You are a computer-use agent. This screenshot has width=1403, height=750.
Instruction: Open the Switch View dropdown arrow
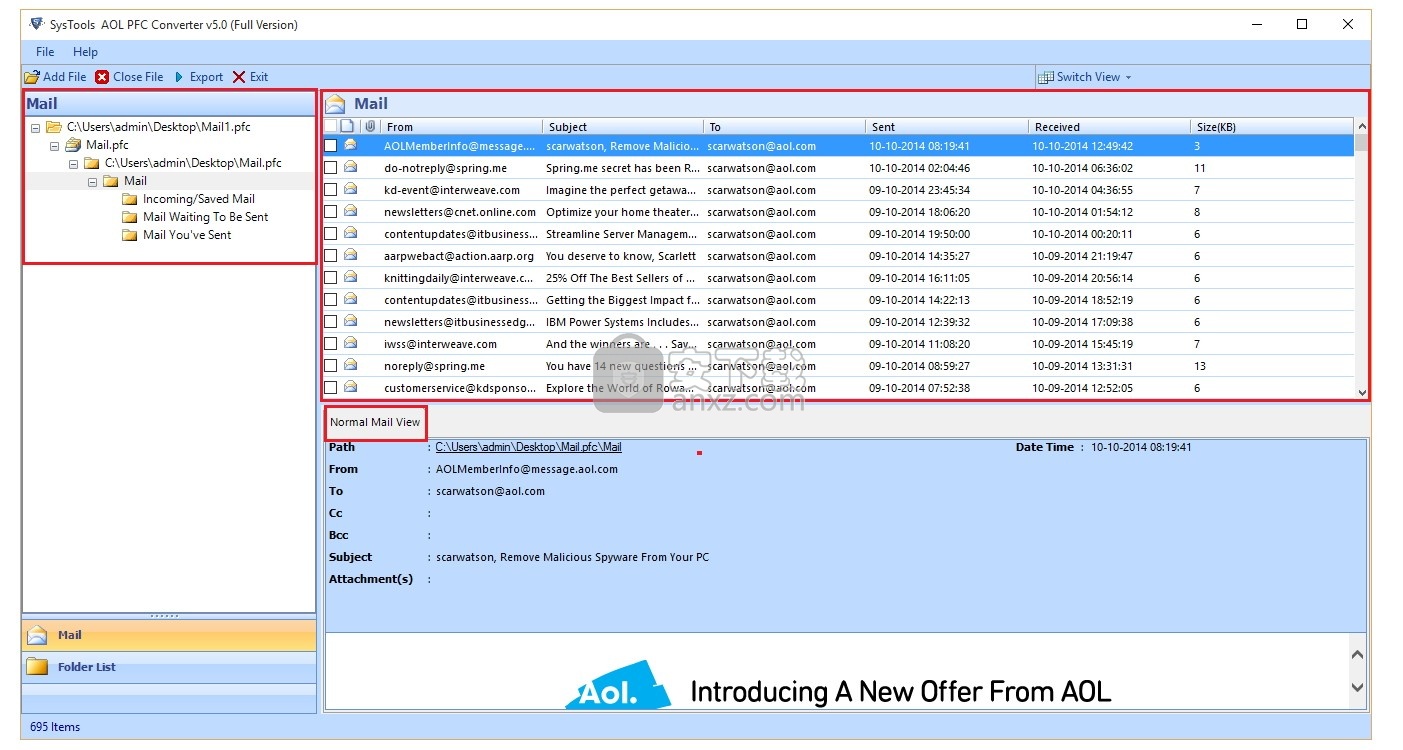(x=1128, y=78)
